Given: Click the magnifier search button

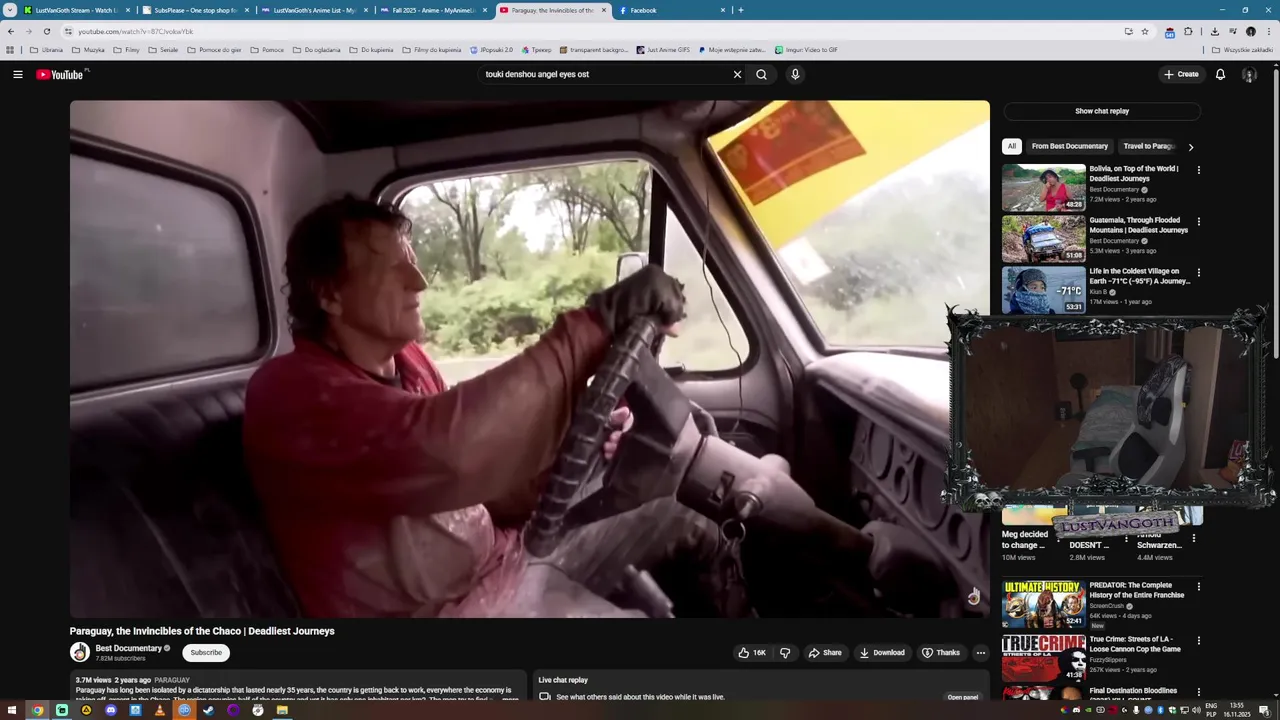Looking at the screenshot, I should (x=762, y=74).
